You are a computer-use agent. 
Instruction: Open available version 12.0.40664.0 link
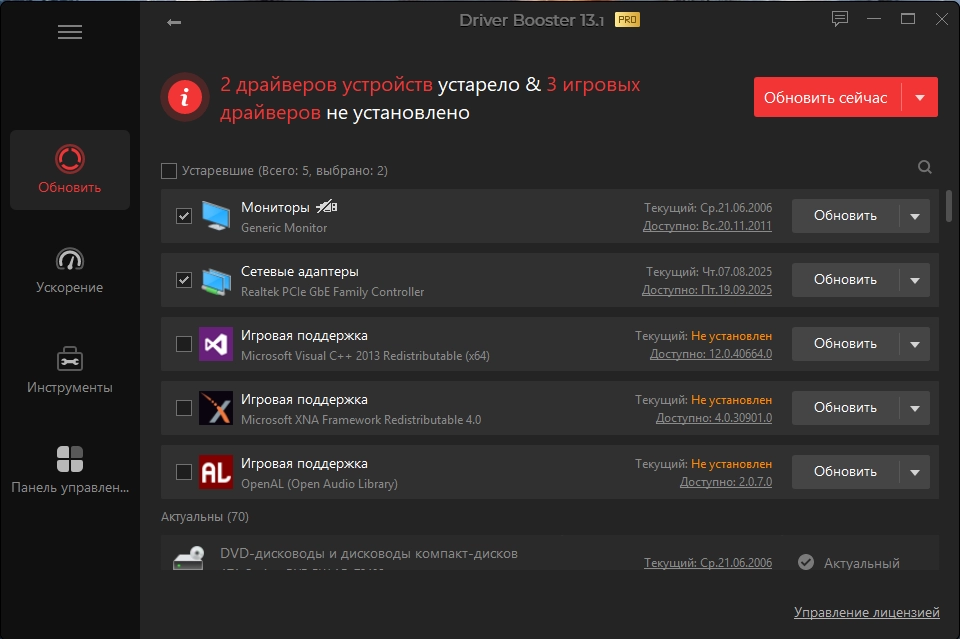point(711,354)
